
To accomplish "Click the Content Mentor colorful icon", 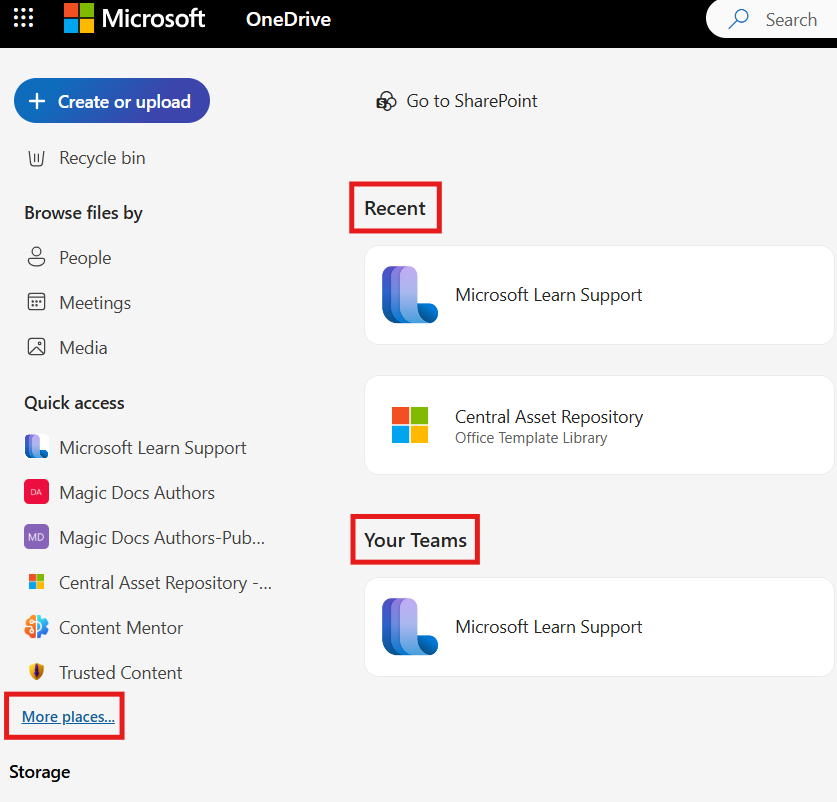I will 36,627.
